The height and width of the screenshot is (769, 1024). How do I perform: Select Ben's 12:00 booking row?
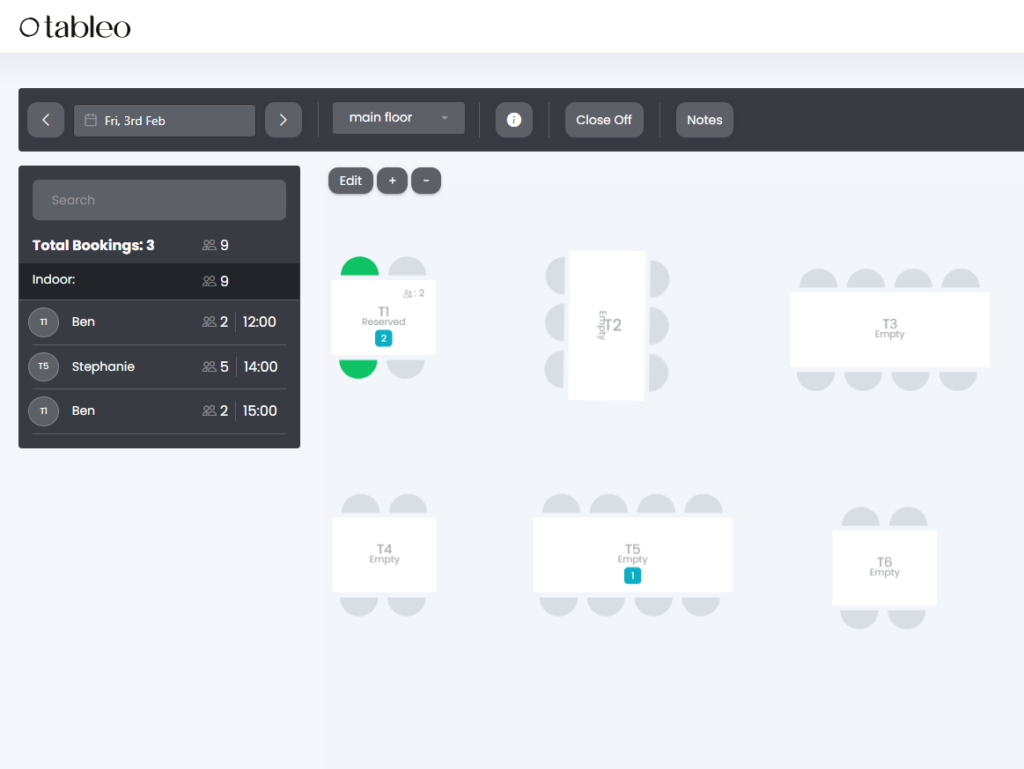click(x=159, y=322)
